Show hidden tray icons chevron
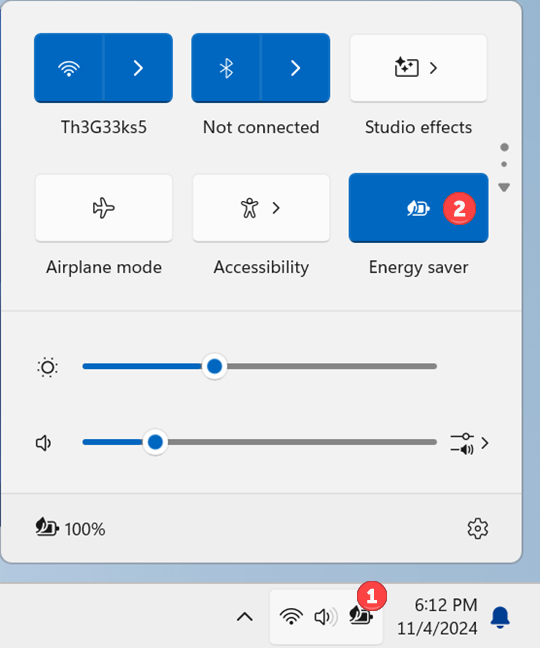This screenshot has width=540, height=648. click(x=245, y=617)
